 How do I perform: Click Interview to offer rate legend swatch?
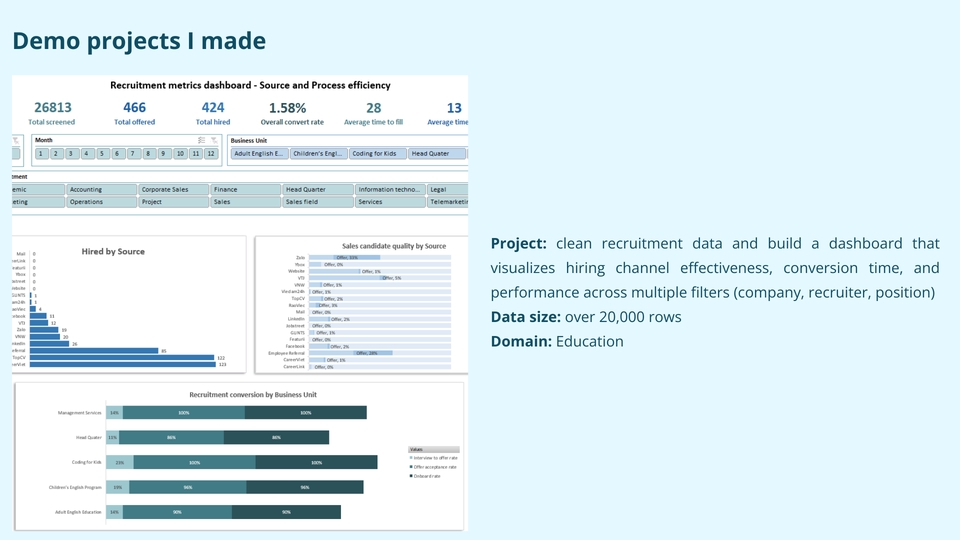point(411,457)
